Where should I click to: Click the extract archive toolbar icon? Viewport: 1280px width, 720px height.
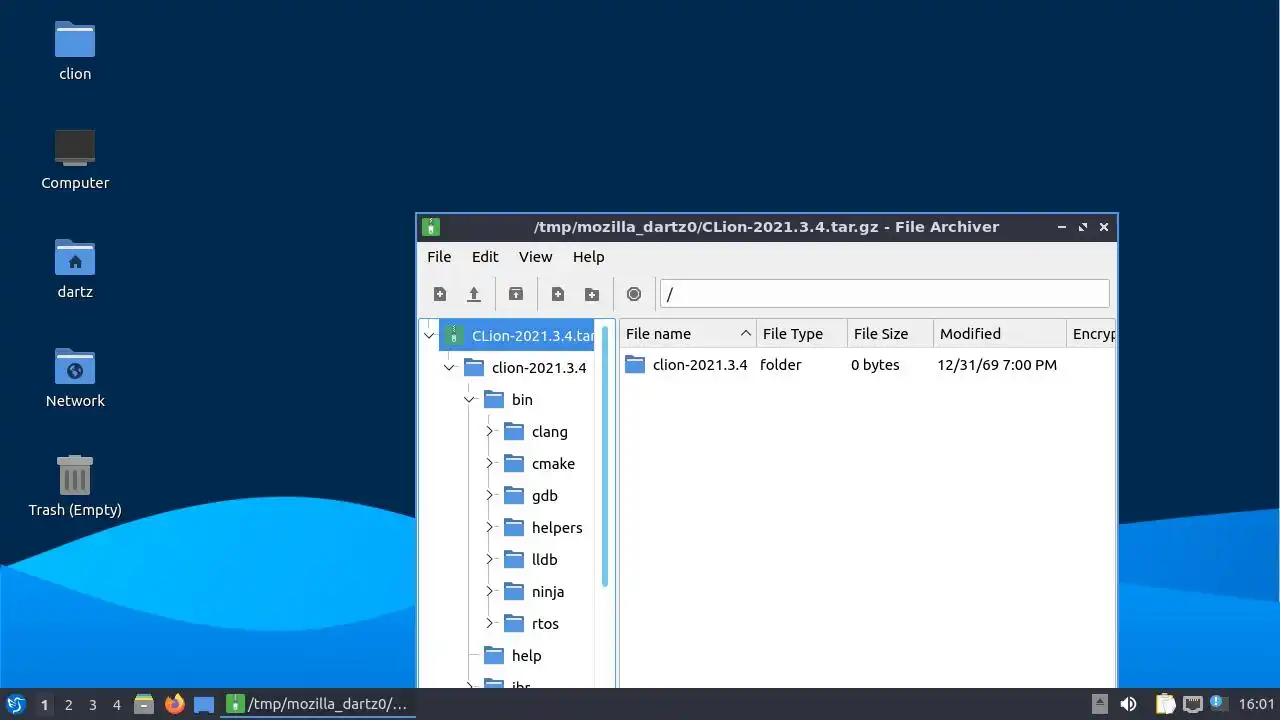click(x=516, y=294)
